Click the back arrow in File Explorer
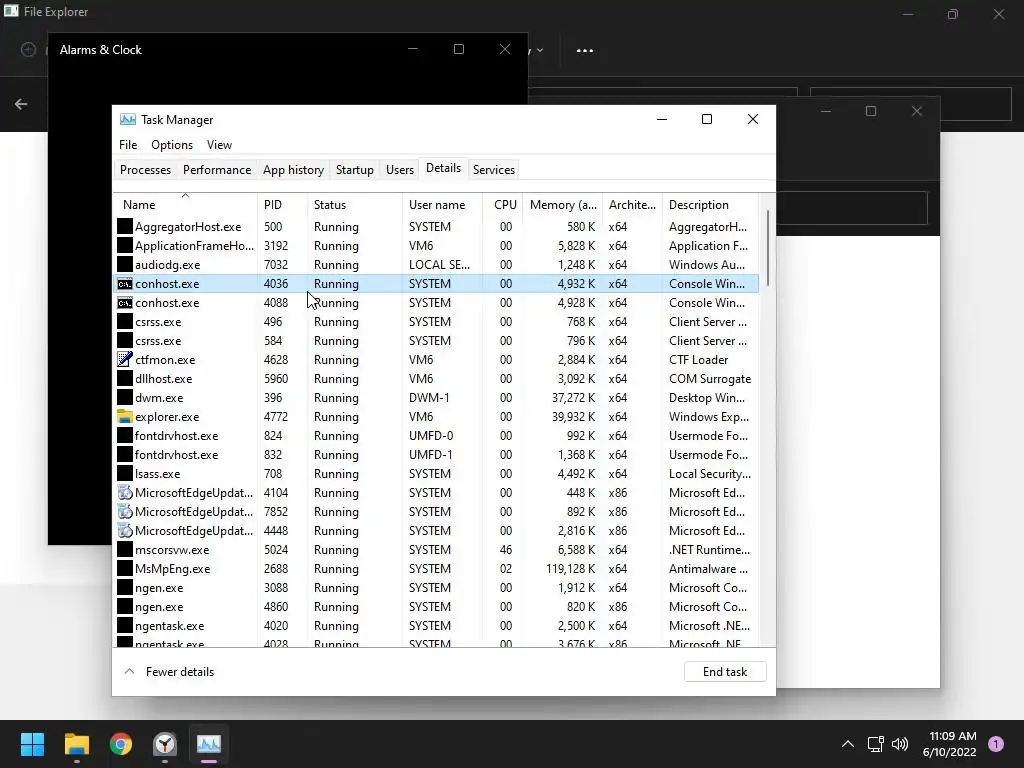Viewport: 1024px width, 768px height. click(x=21, y=104)
